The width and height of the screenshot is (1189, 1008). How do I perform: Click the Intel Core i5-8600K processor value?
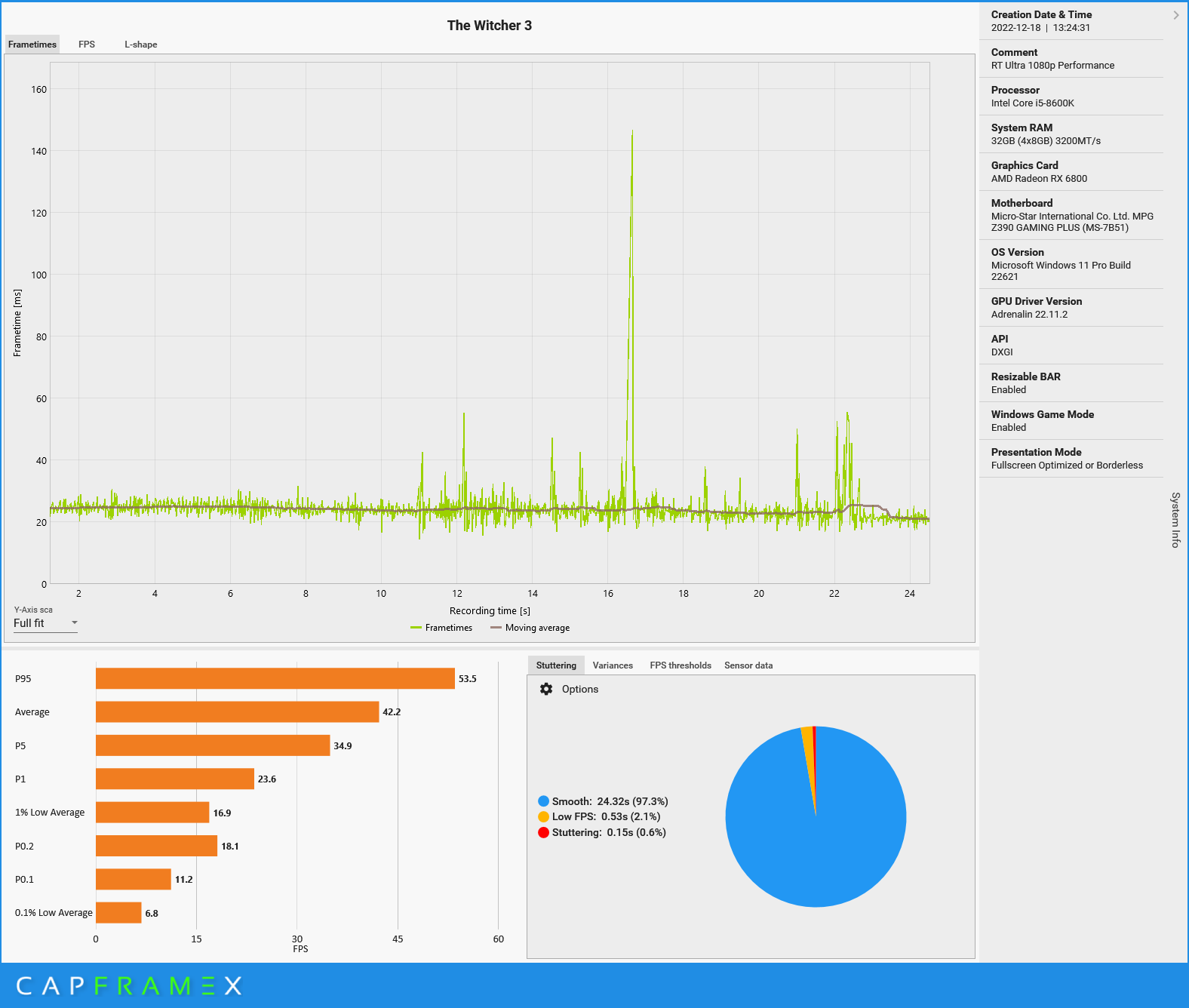coord(1032,103)
